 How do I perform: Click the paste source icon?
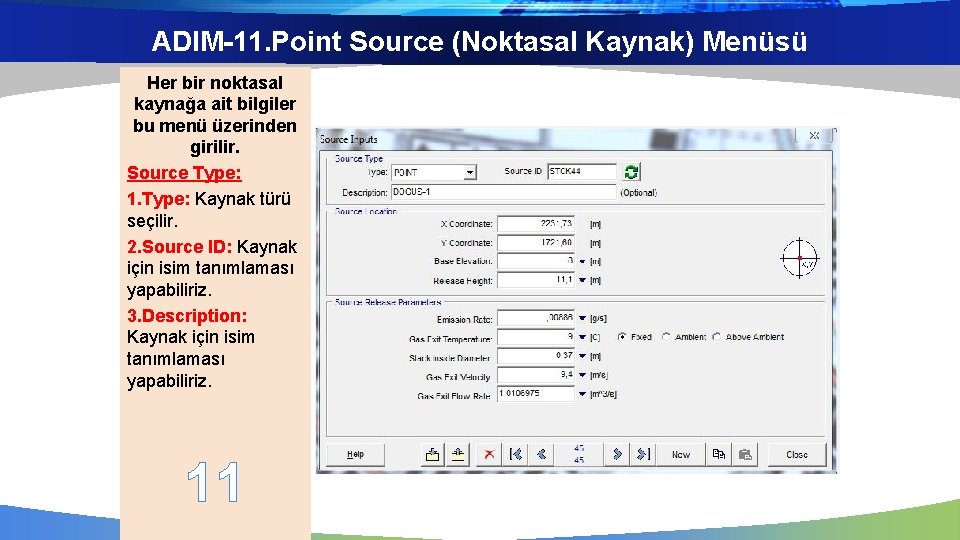745,454
